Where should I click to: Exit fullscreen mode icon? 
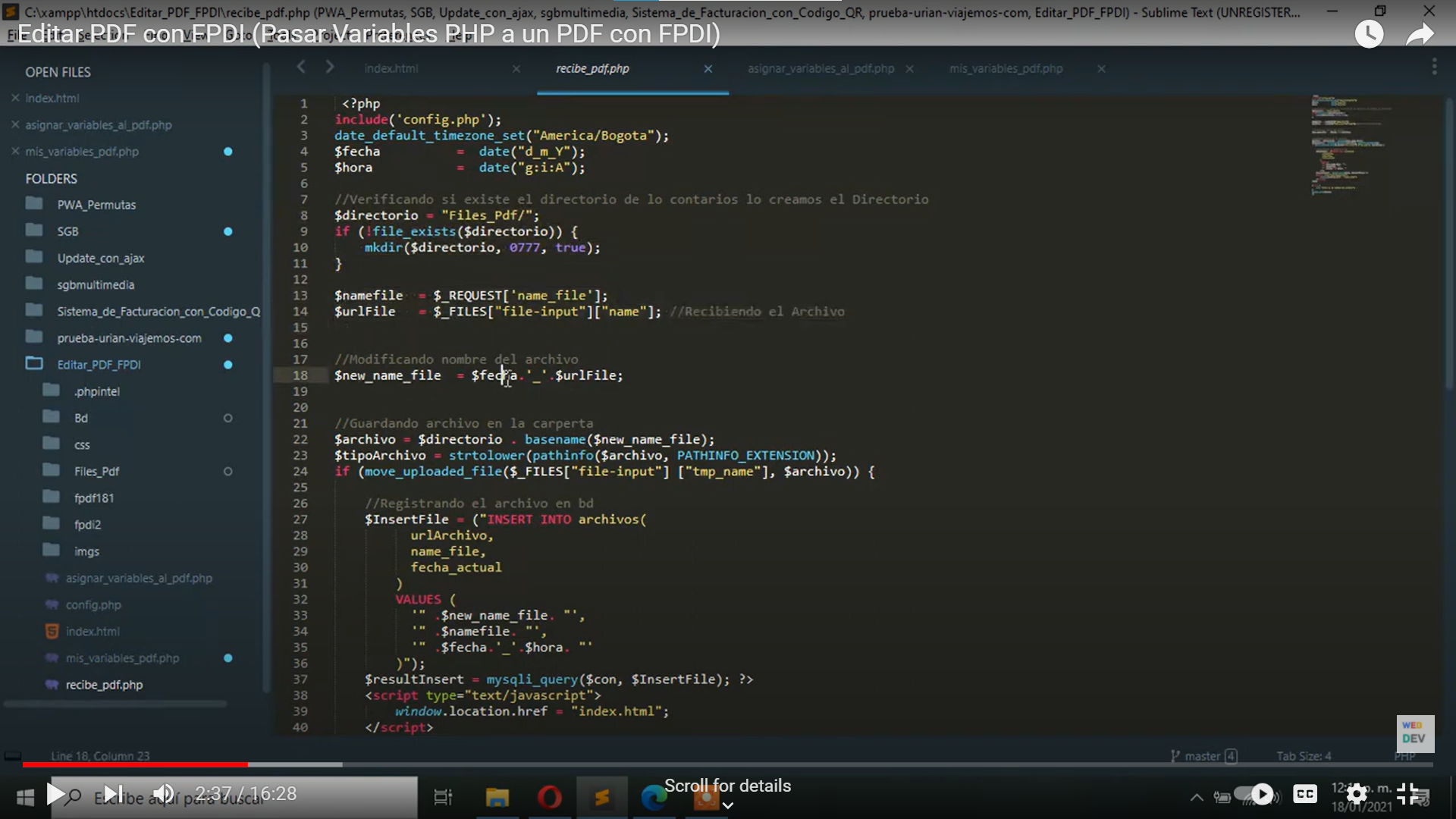point(1407,794)
